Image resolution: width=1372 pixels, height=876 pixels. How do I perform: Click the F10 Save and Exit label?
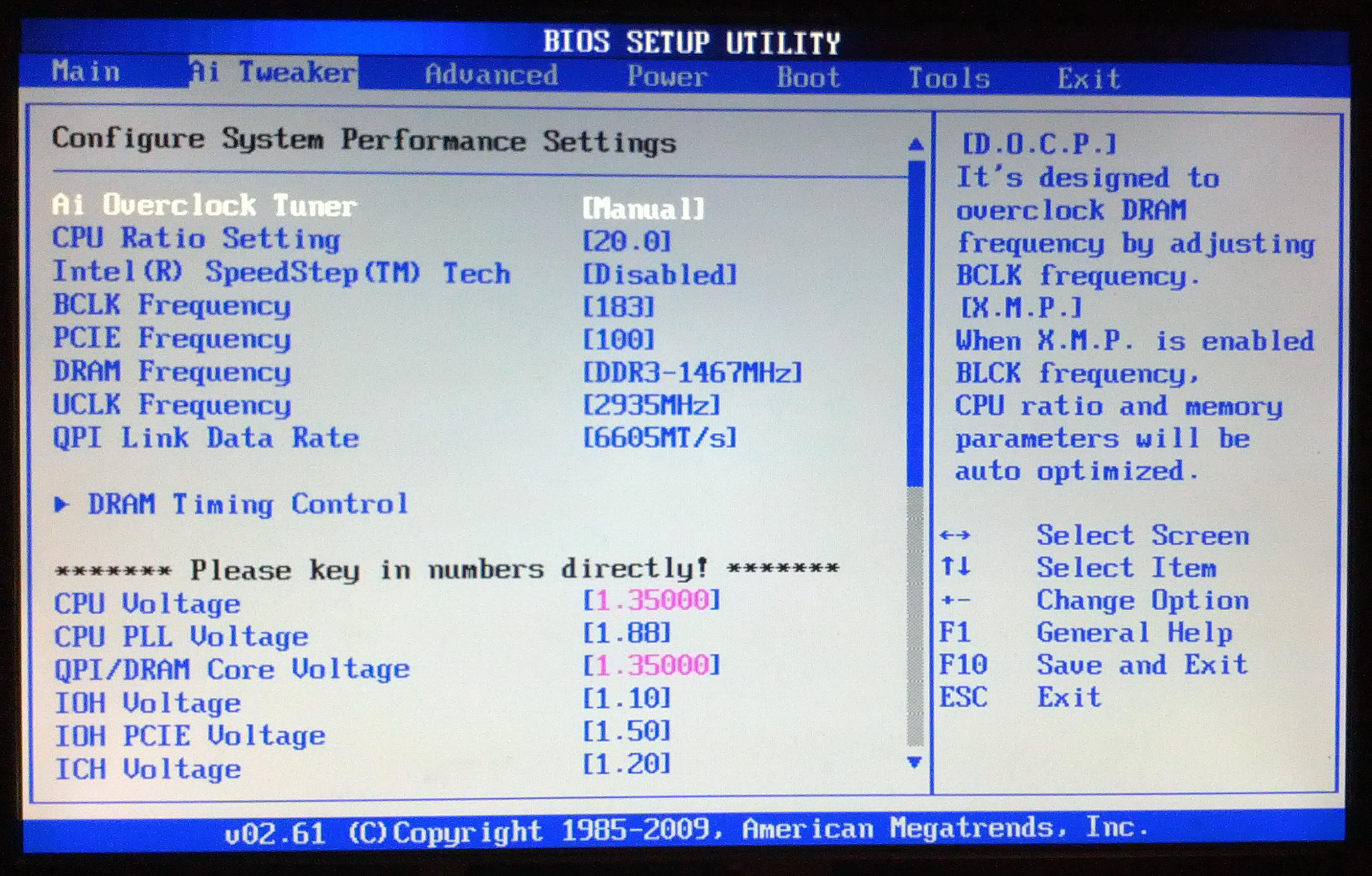click(x=1142, y=665)
